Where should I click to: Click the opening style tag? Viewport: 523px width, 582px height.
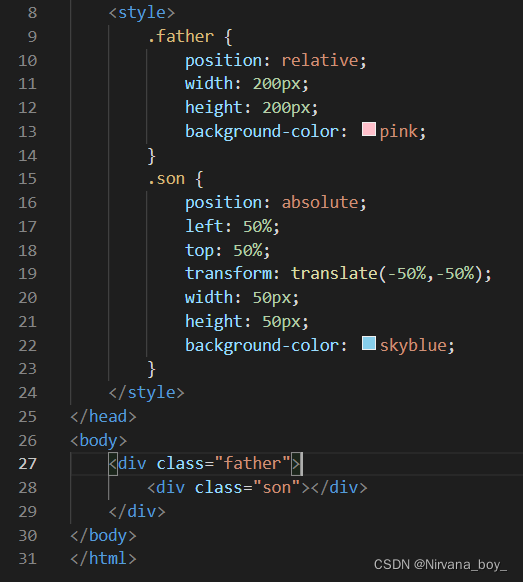142,13
